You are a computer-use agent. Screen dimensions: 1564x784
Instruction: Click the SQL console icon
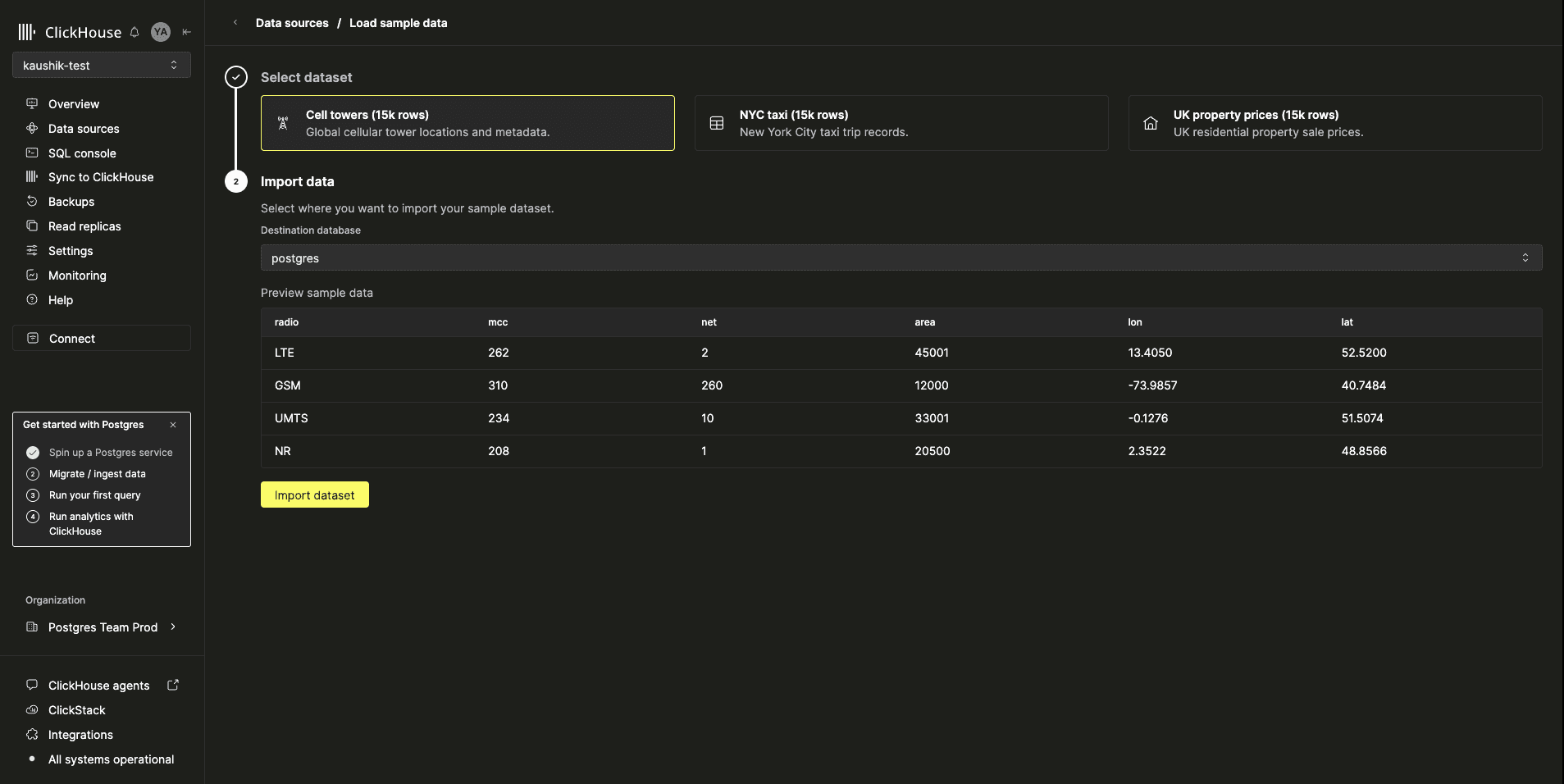pos(32,153)
